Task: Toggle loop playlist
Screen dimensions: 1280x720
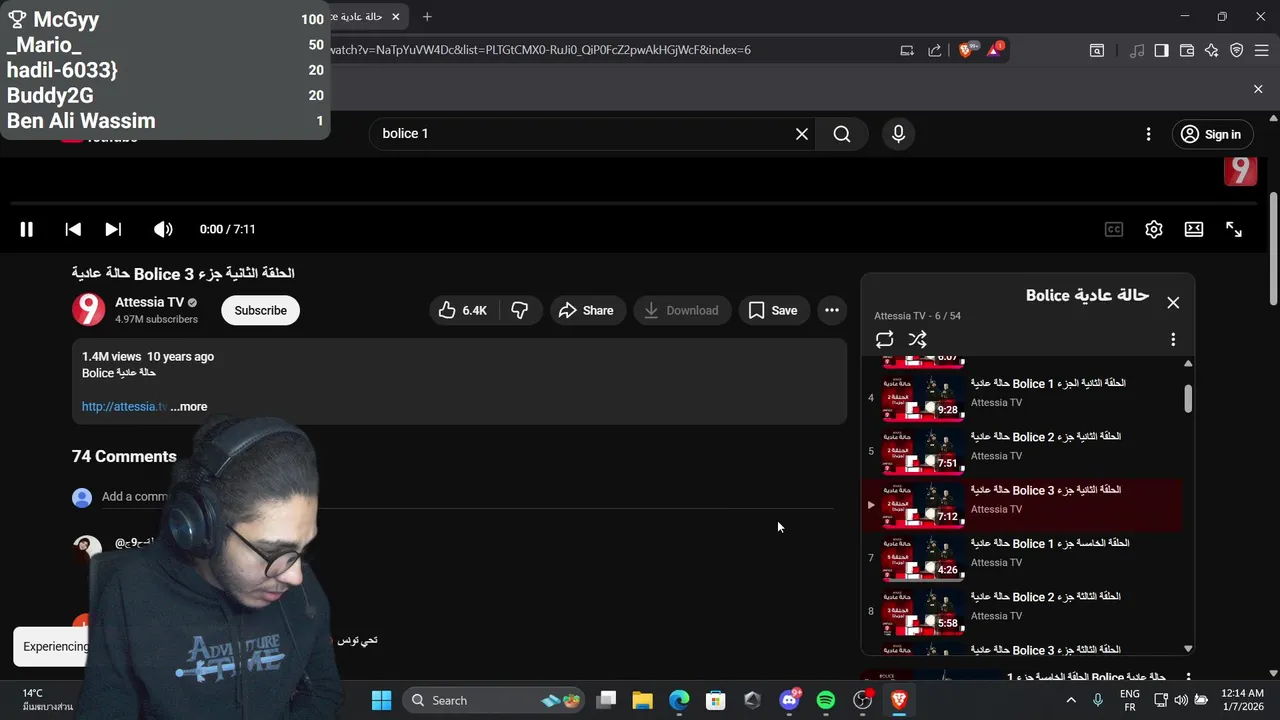Action: click(884, 340)
